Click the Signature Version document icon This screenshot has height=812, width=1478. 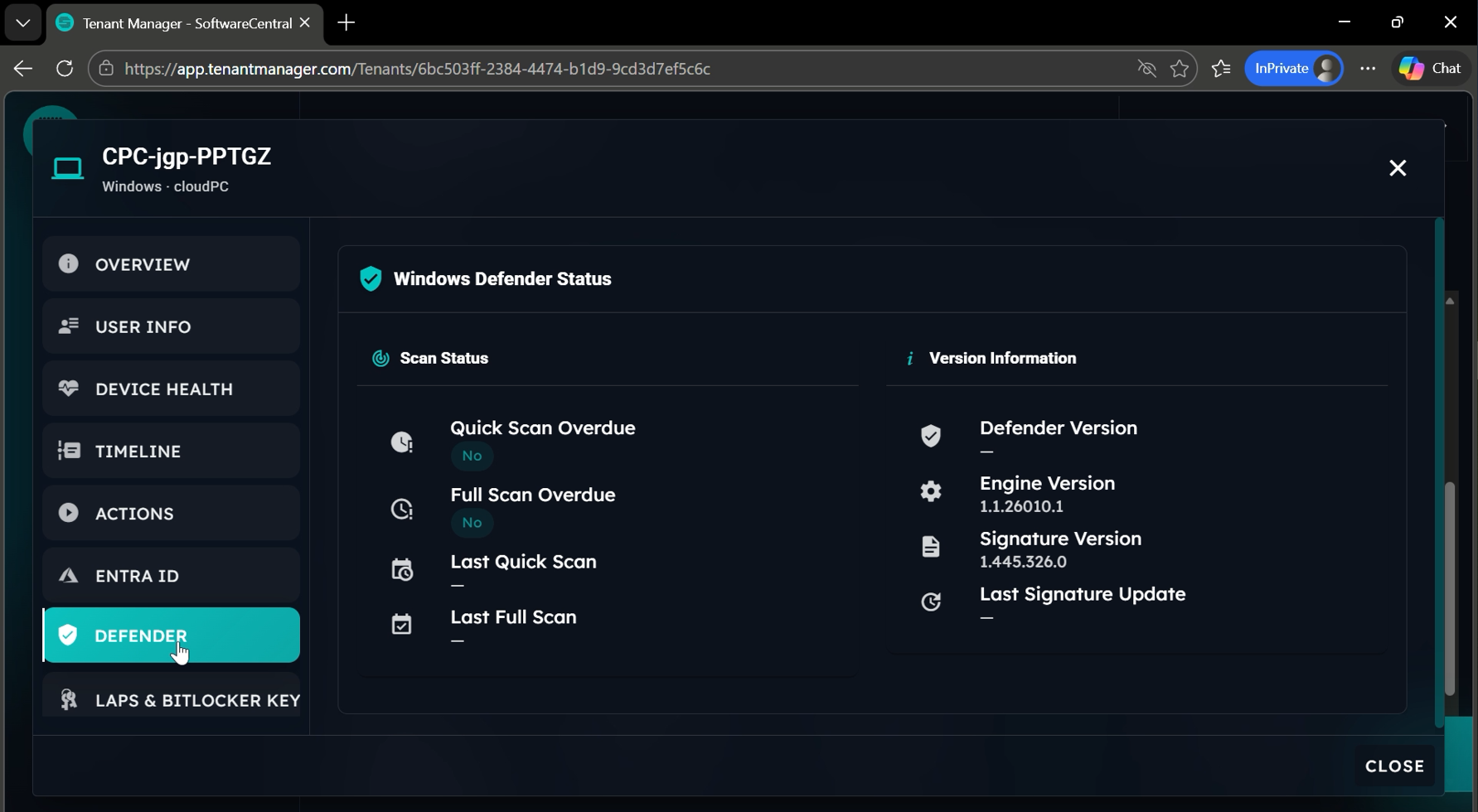[931, 547]
